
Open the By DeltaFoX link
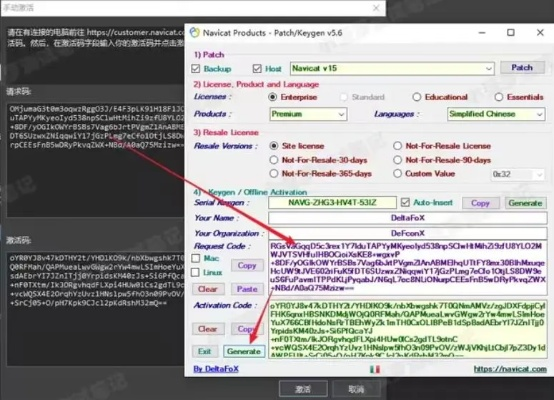[x=216, y=369]
